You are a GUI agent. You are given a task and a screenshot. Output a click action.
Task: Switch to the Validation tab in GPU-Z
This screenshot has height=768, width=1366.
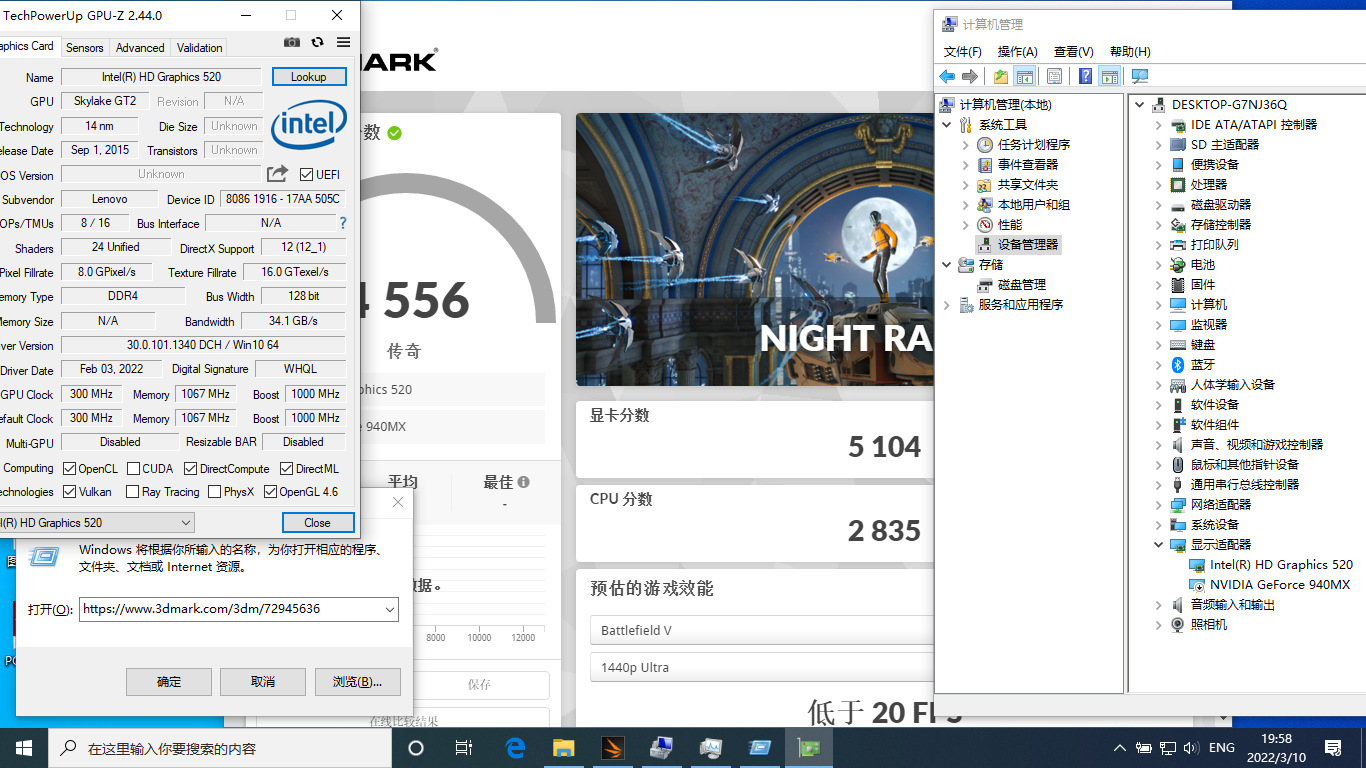click(x=200, y=47)
